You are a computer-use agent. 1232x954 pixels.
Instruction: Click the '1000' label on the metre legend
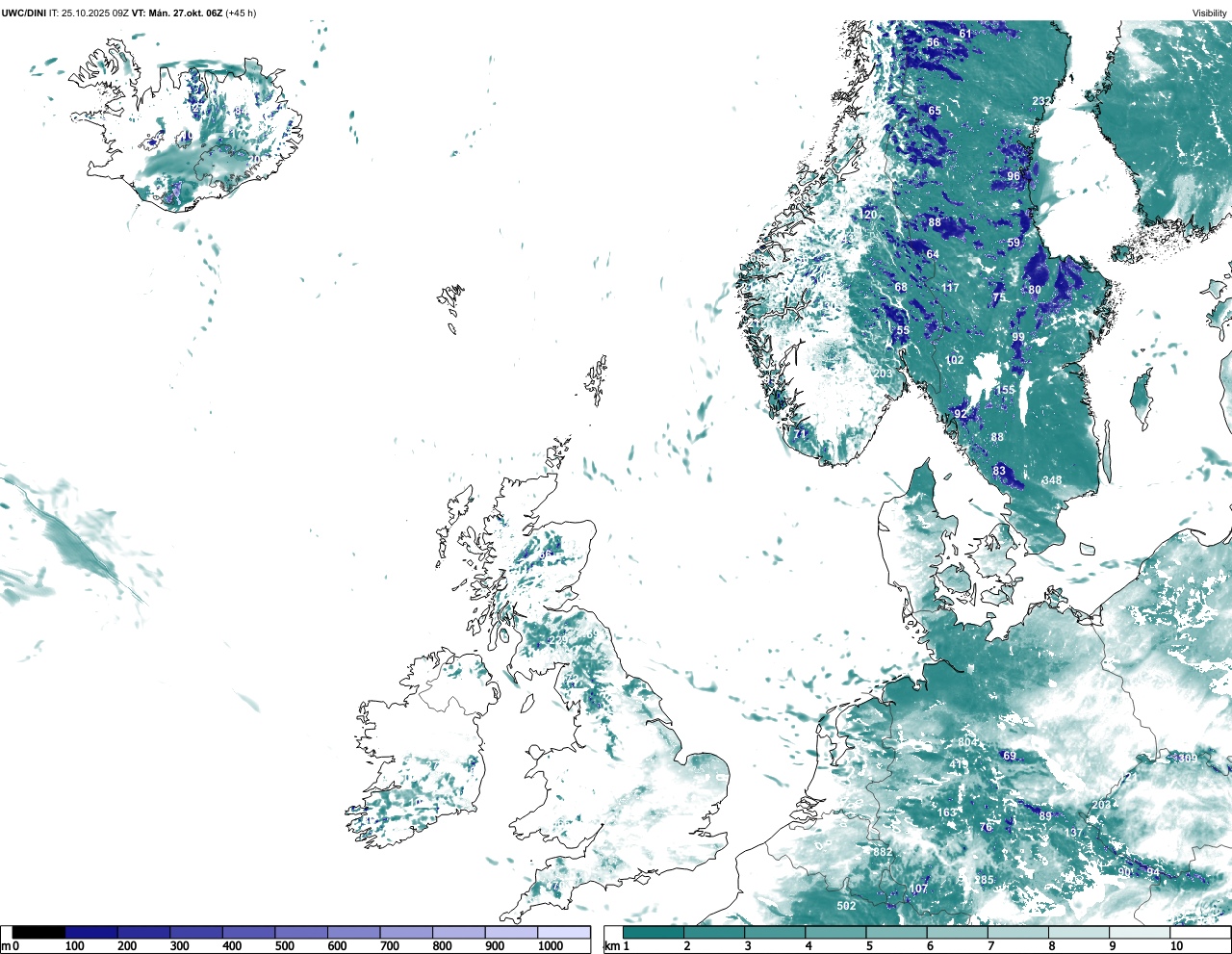tap(550, 946)
